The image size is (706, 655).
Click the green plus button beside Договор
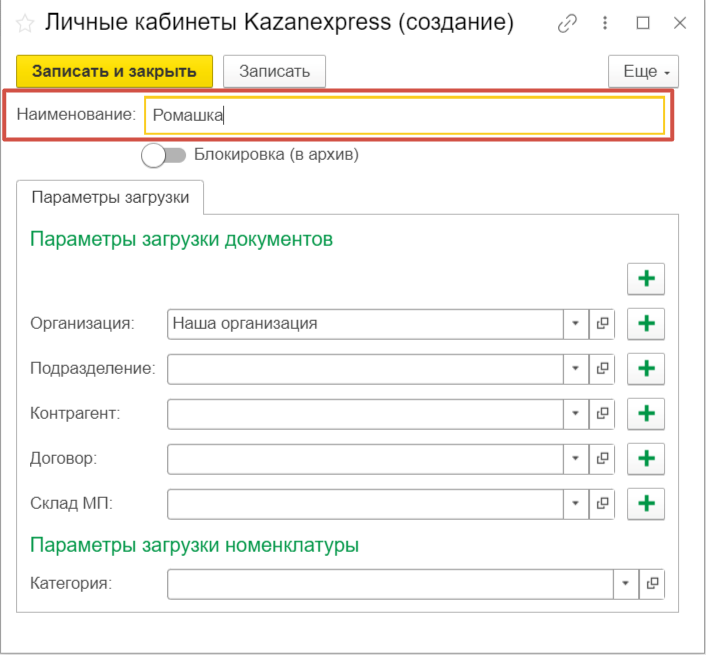646,458
